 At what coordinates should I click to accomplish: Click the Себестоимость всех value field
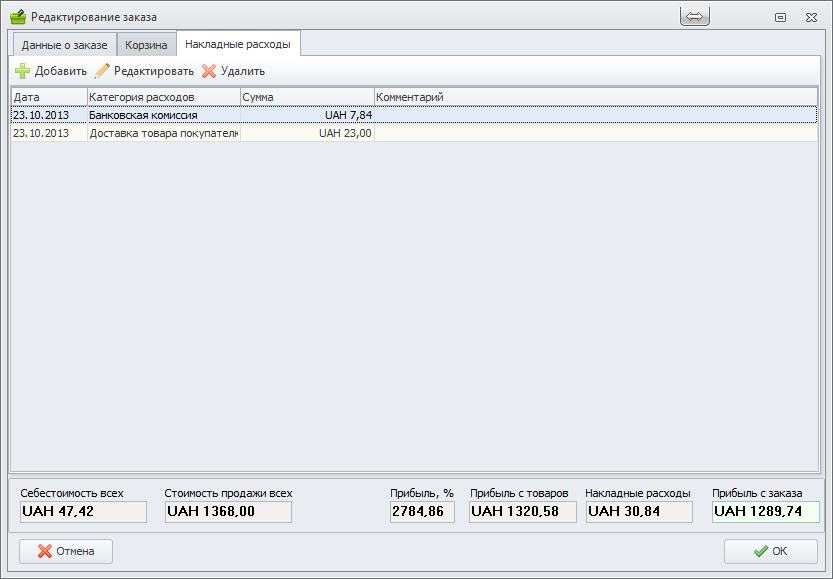click(83, 512)
